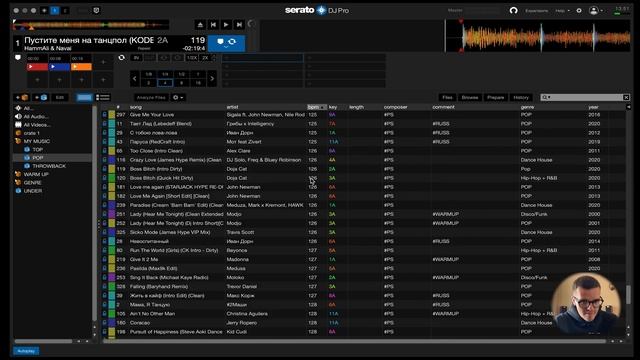This screenshot has width=640, height=360.
Task: Set loop IN point
Action: pos(136,58)
